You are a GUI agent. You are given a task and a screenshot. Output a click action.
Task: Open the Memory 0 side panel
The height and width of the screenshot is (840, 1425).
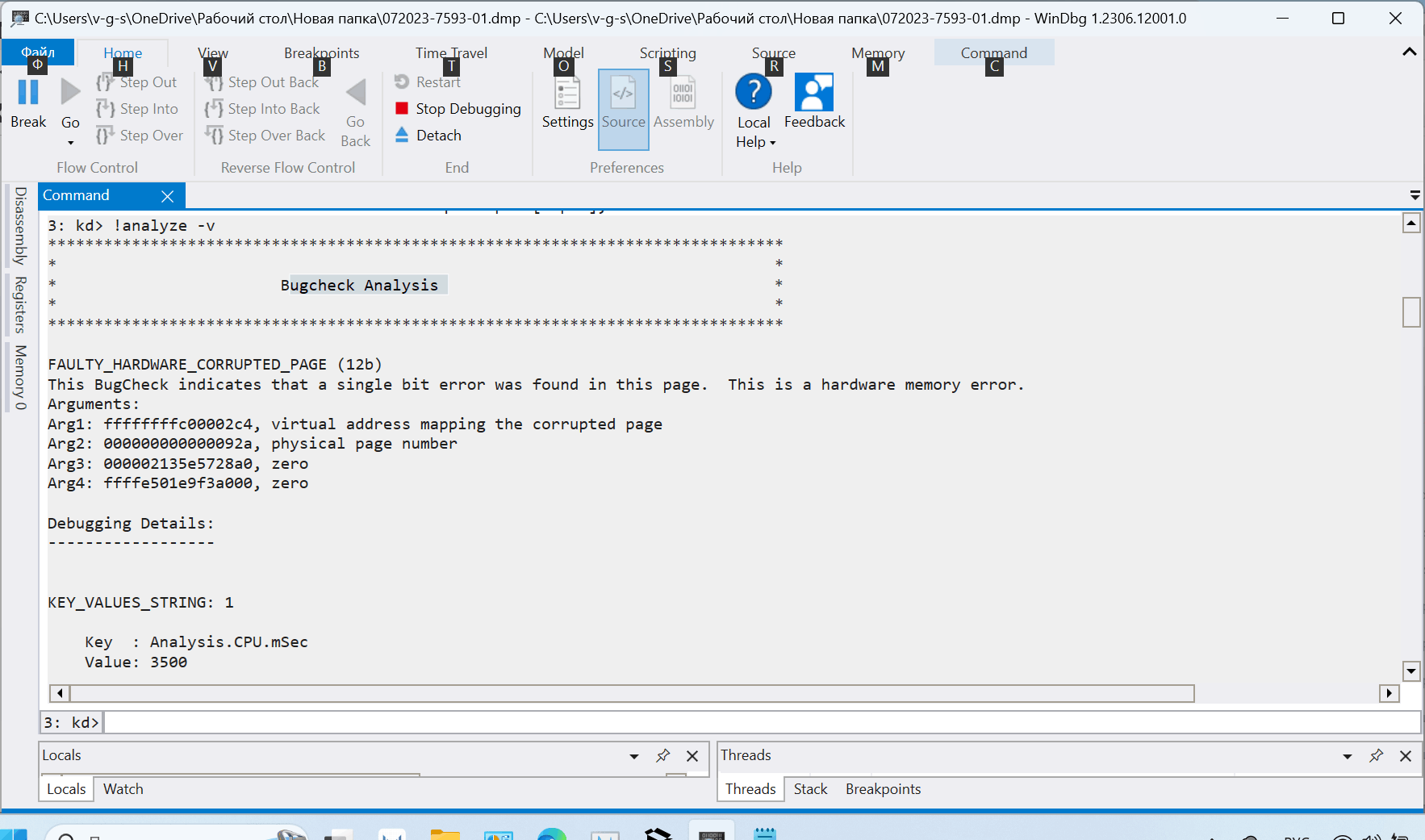pos(20,378)
